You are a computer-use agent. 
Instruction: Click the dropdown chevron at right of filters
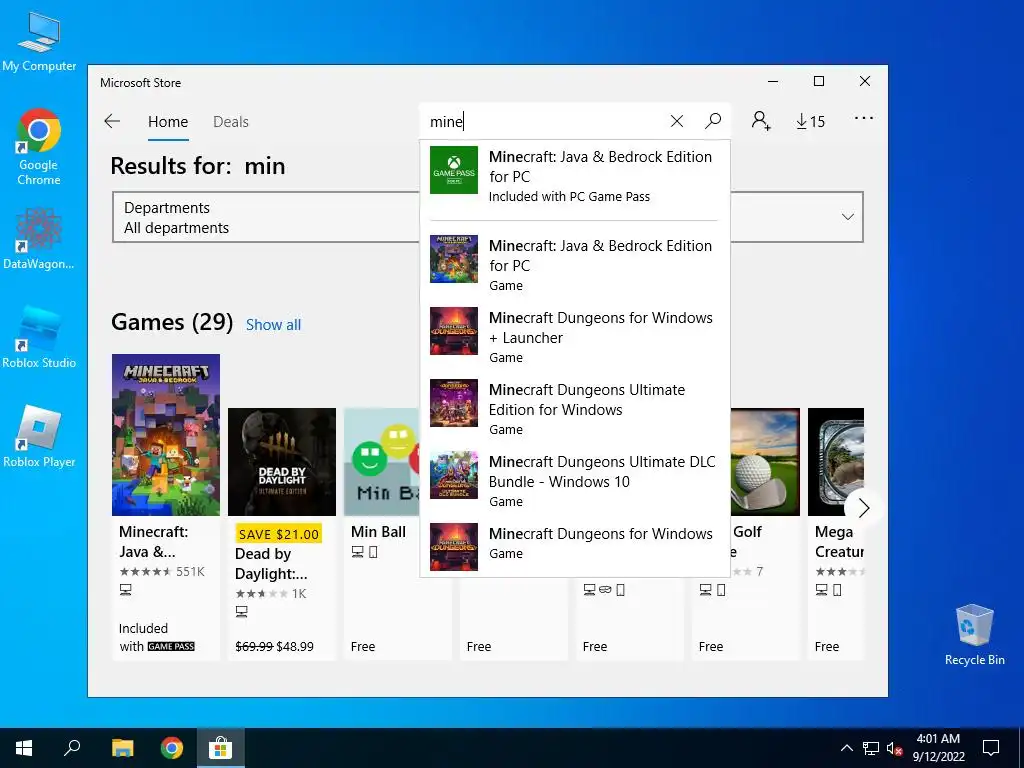848,217
